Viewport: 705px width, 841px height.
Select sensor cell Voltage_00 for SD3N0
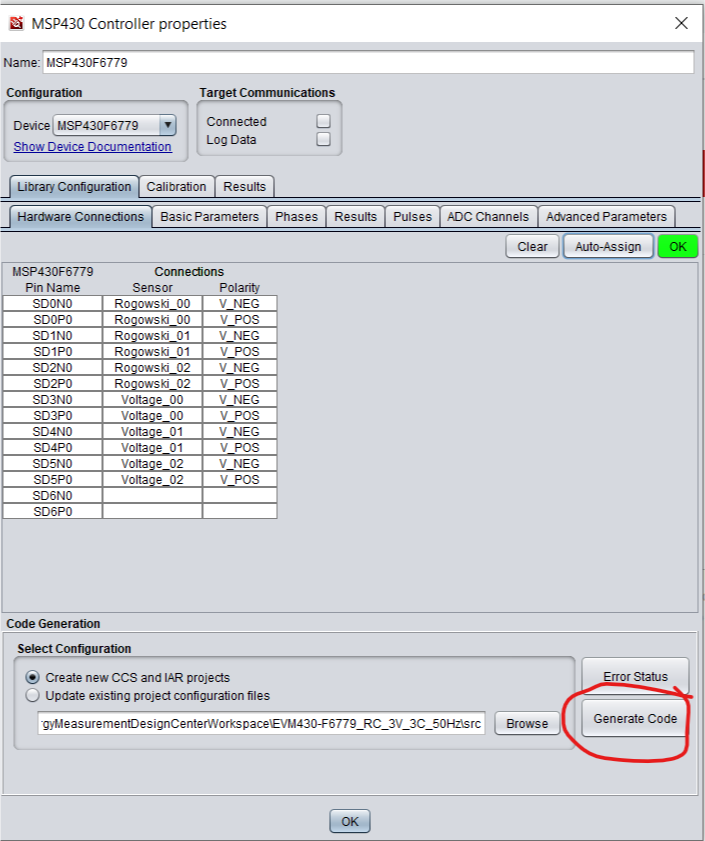click(152, 400)
